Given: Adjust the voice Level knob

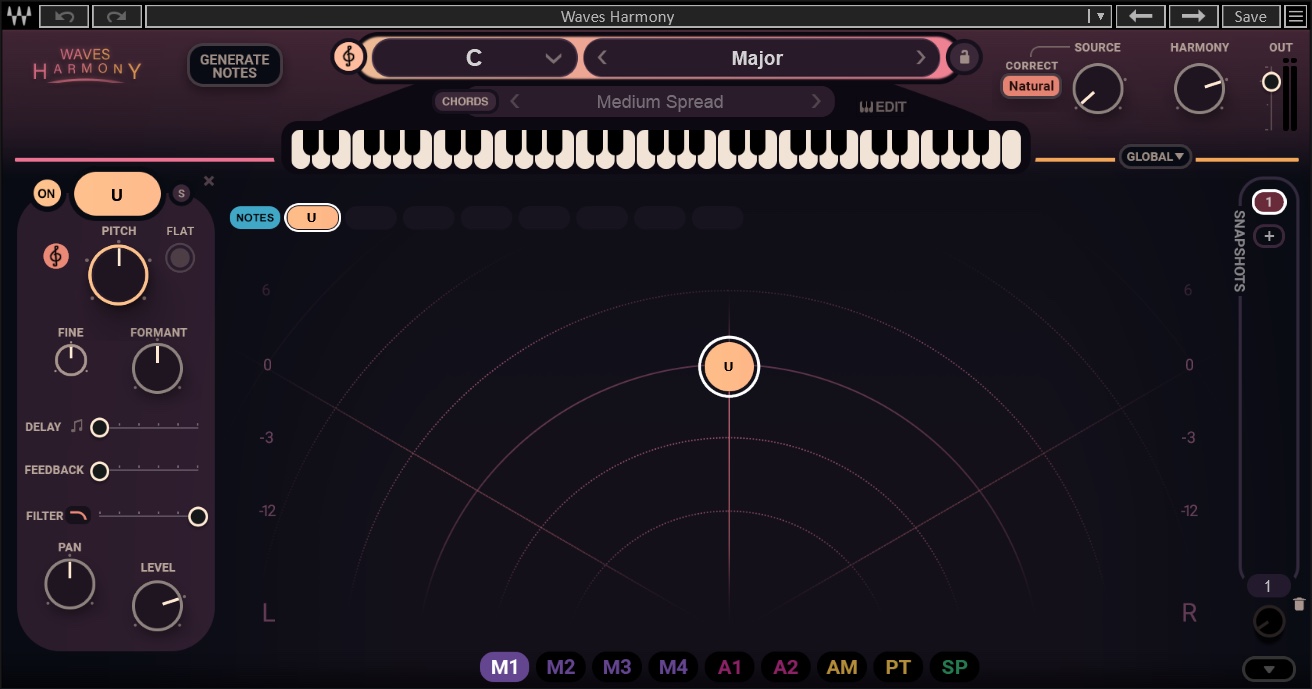Looking at the screenshot, I should pyautogui.click(x=158, y=606).
